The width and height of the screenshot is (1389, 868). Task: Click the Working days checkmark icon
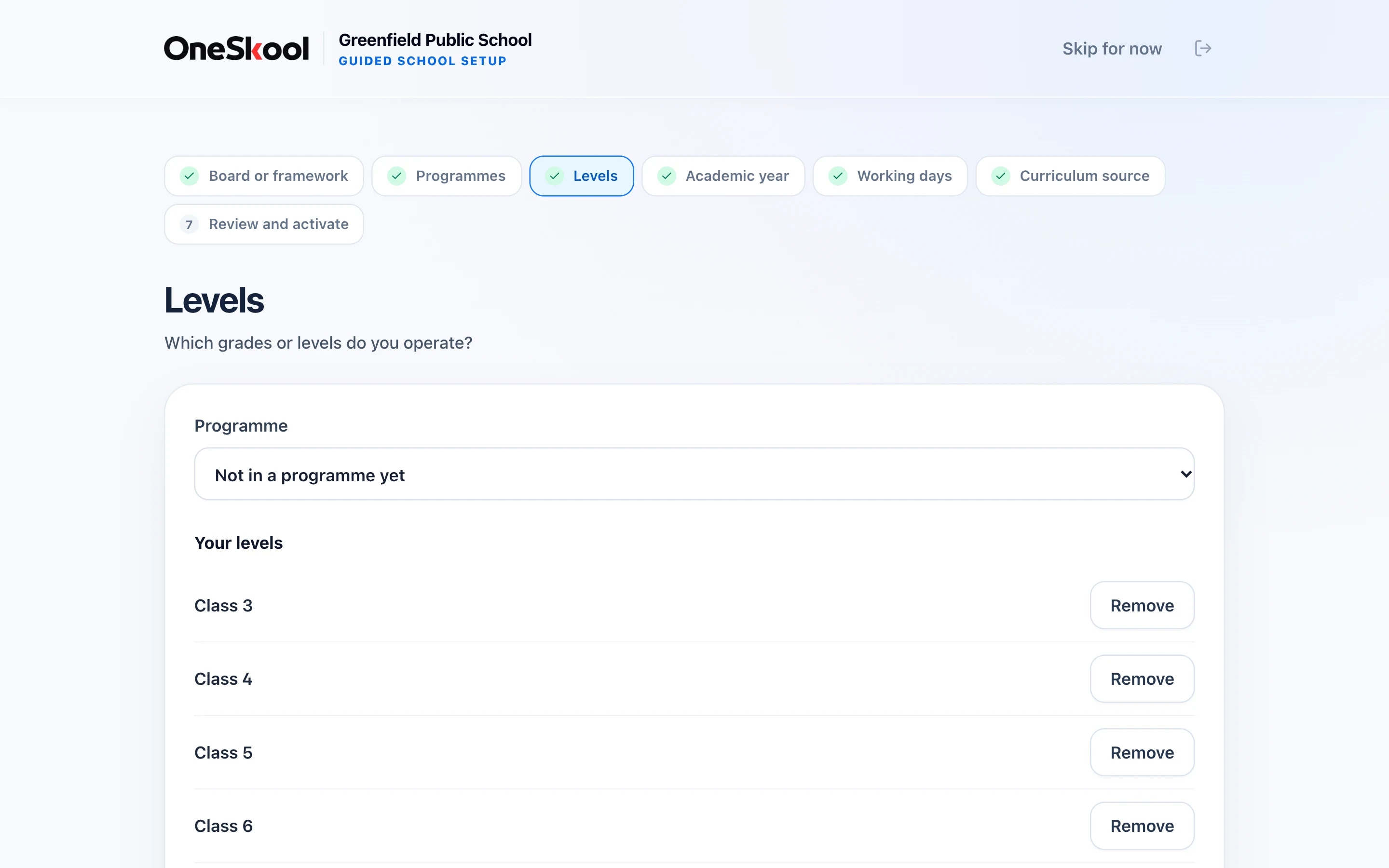838,176
